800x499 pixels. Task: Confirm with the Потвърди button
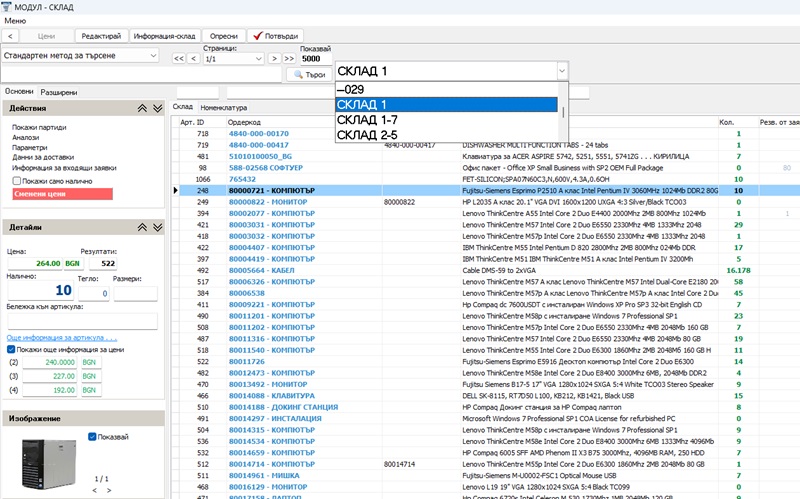click(x=276, y=36)
